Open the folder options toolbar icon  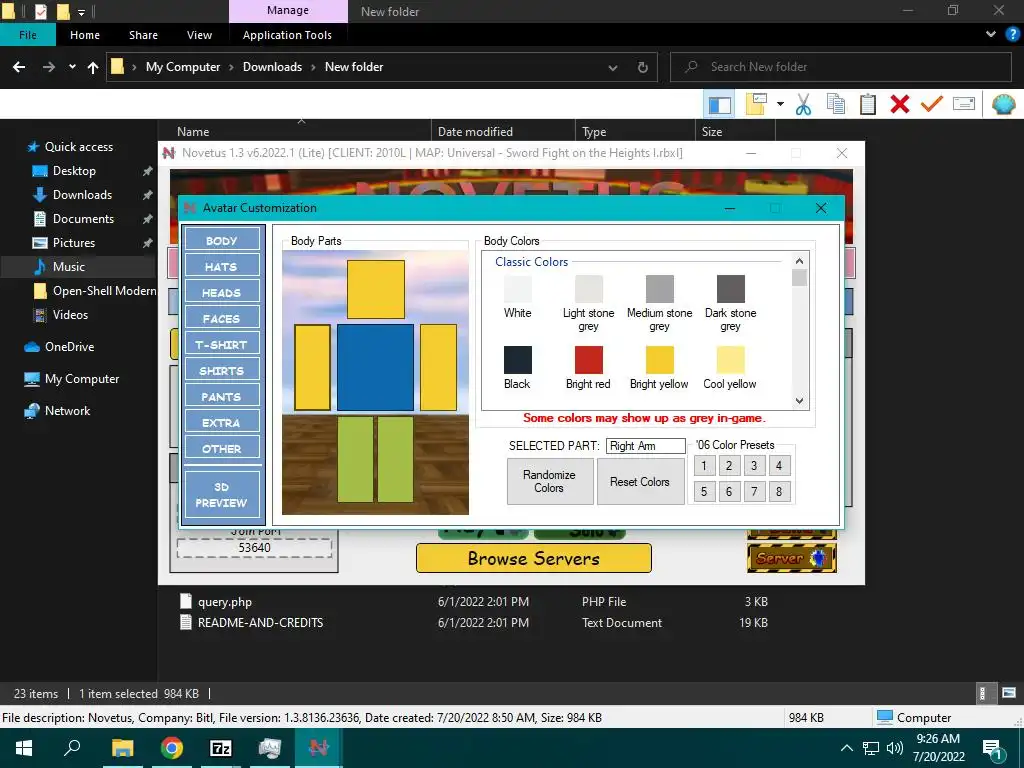pos(756,104)
